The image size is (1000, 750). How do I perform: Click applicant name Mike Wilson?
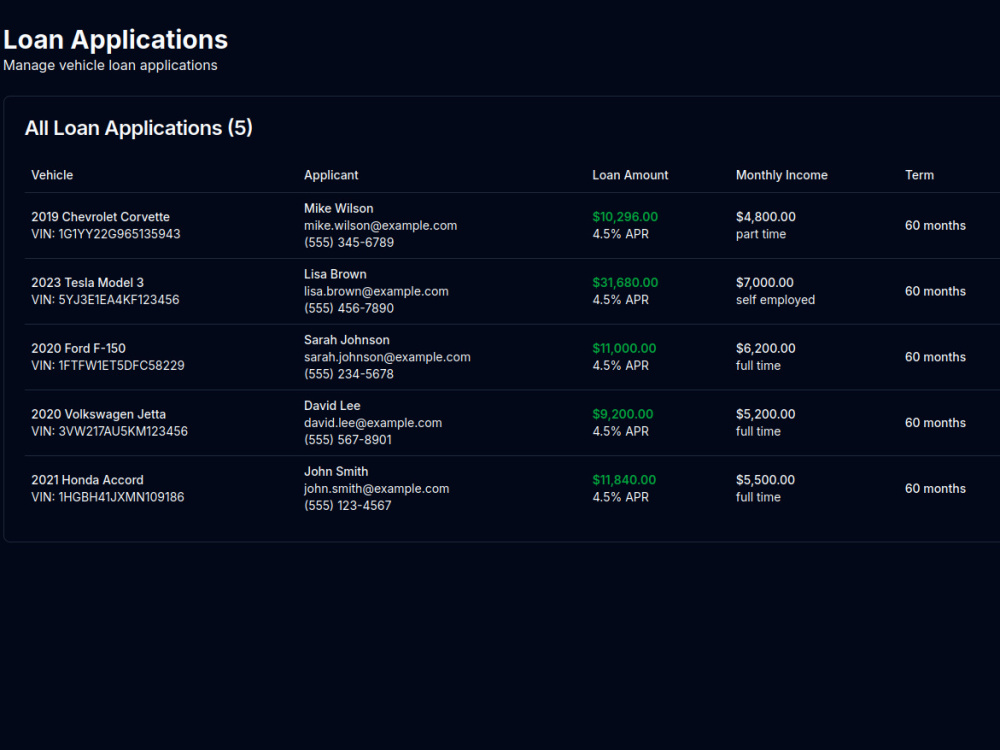tap(339, 209)
